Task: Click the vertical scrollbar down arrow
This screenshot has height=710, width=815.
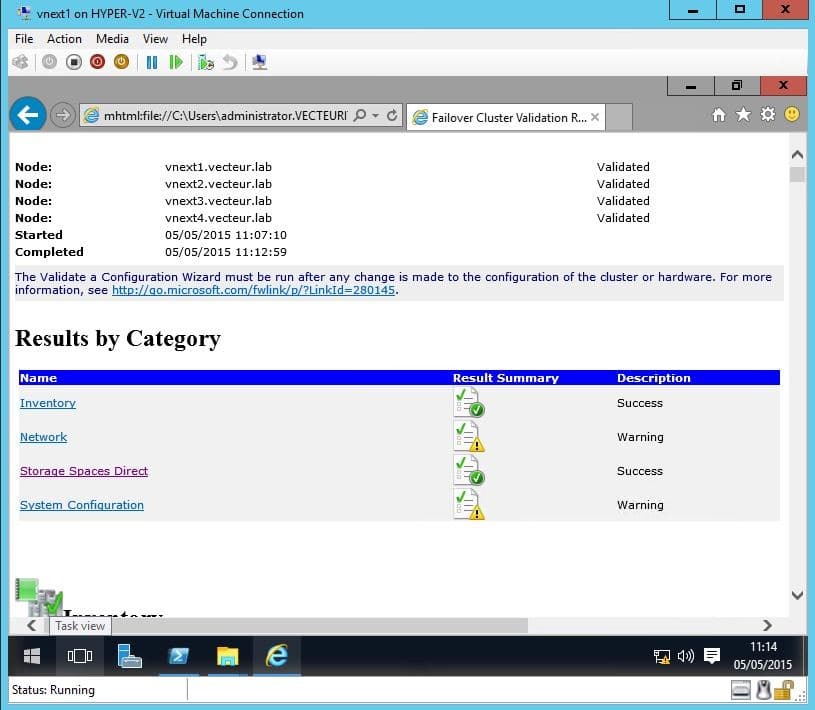Action: coord(797,595)
